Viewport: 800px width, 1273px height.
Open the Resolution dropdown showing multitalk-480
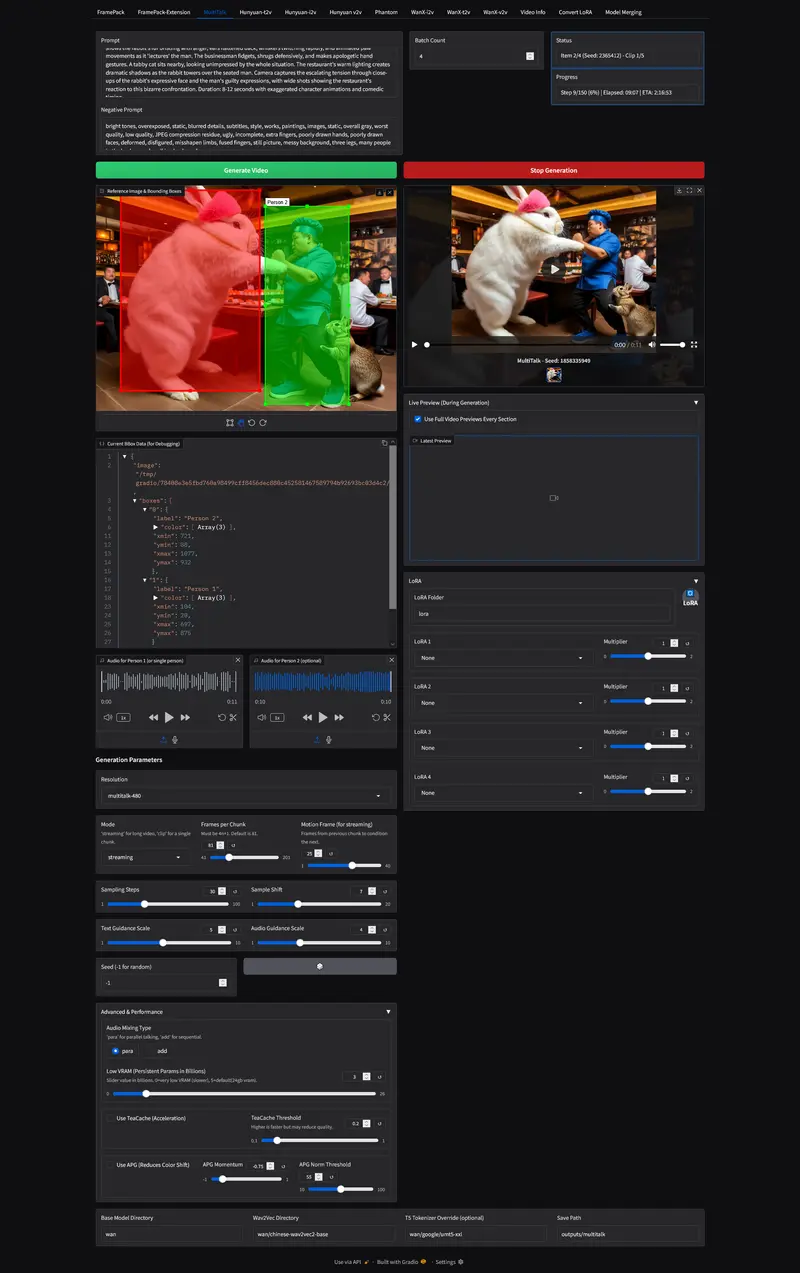pos(245,796)
